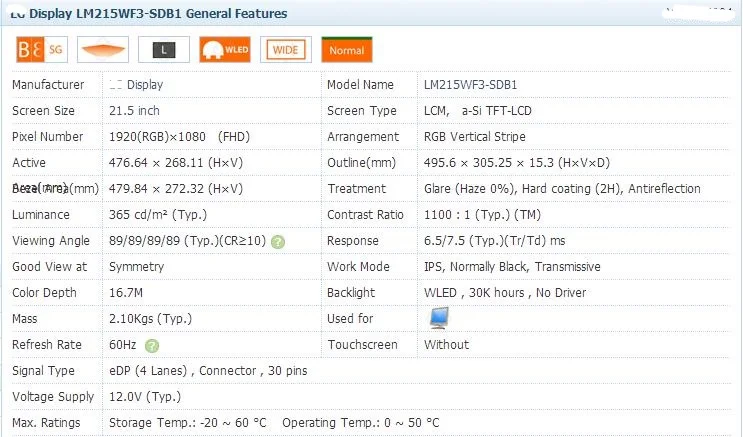743x437 pixels.
Task: Select the bezel area 479.84 × 272.32 value
Action: click(x=176, y=189)
